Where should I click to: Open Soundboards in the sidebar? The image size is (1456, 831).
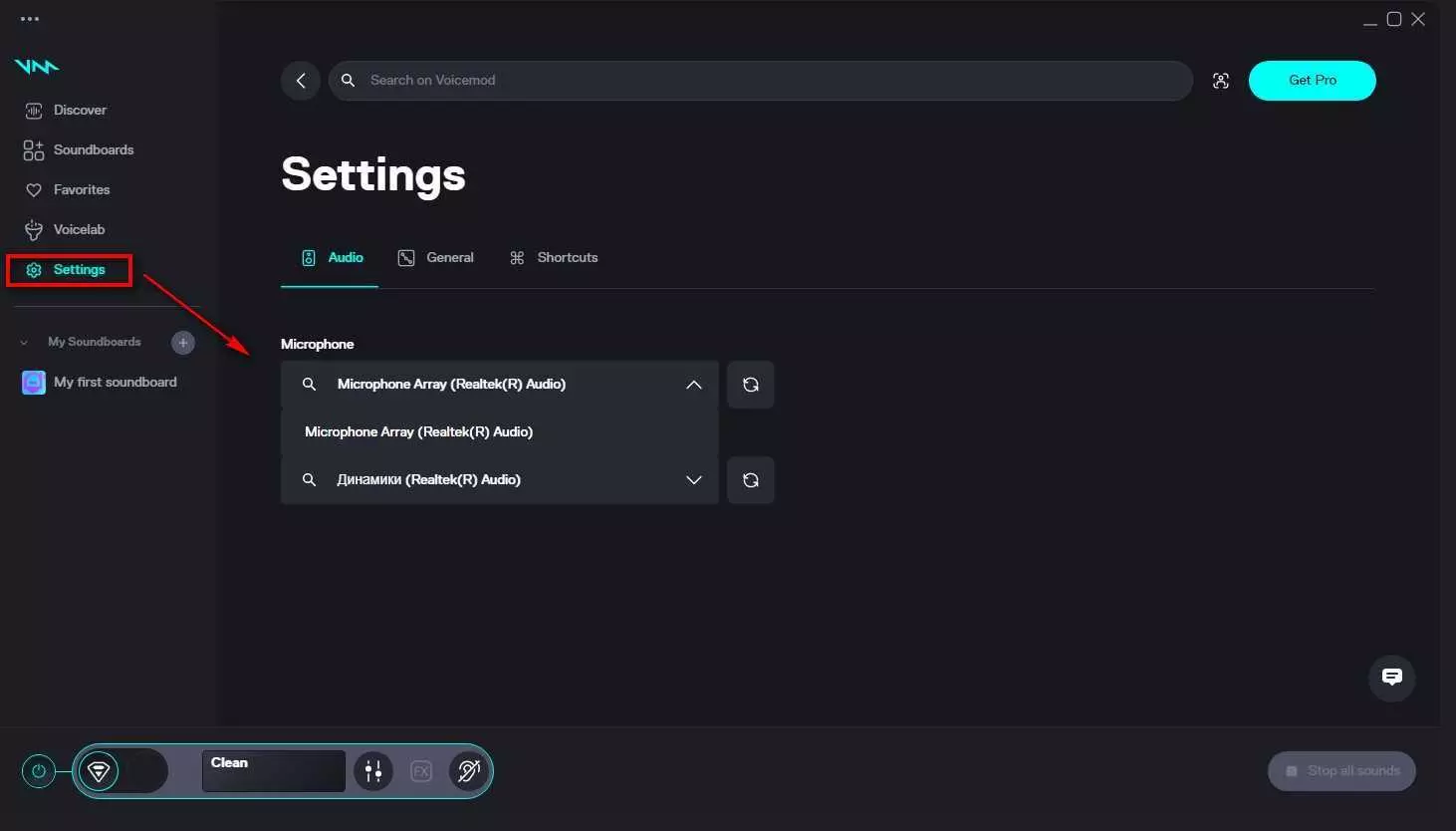click(79, 149)
